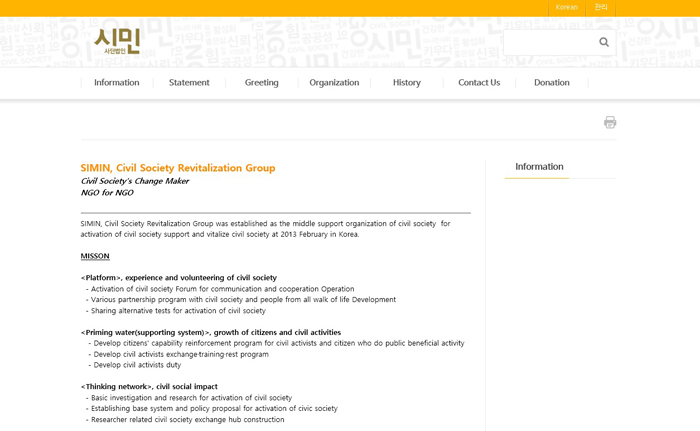This screenshot has width=700, height=431.
Task: Open the Greeting menu item
Action: tap(262, 83)
